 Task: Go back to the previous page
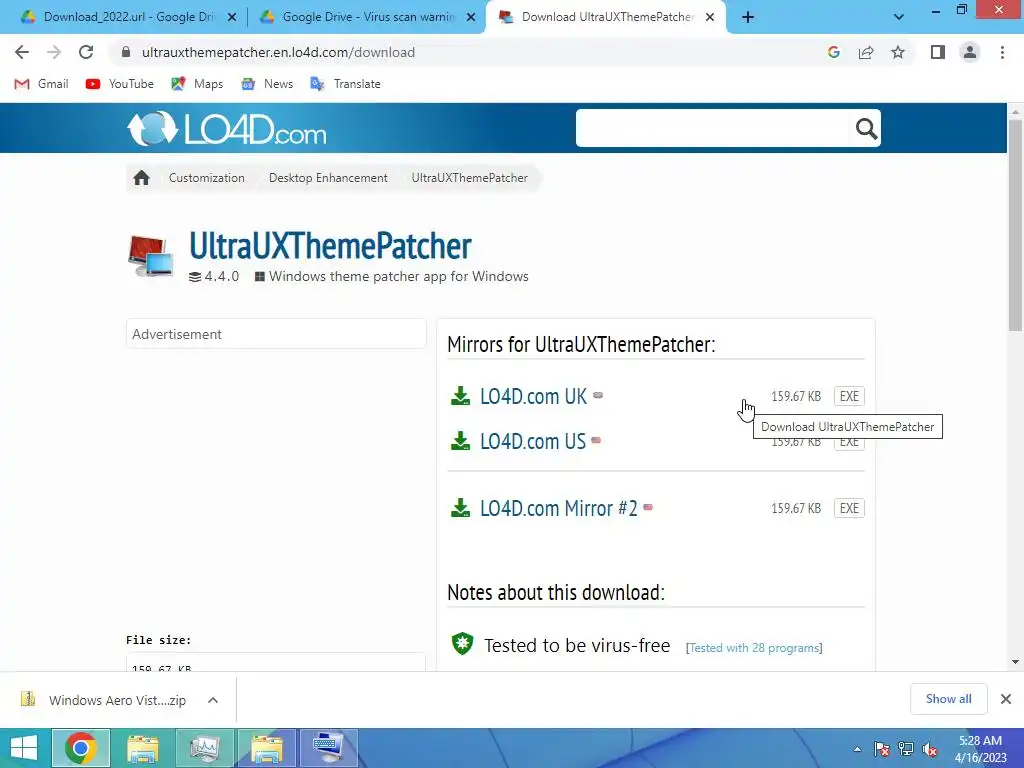(22, 52)
